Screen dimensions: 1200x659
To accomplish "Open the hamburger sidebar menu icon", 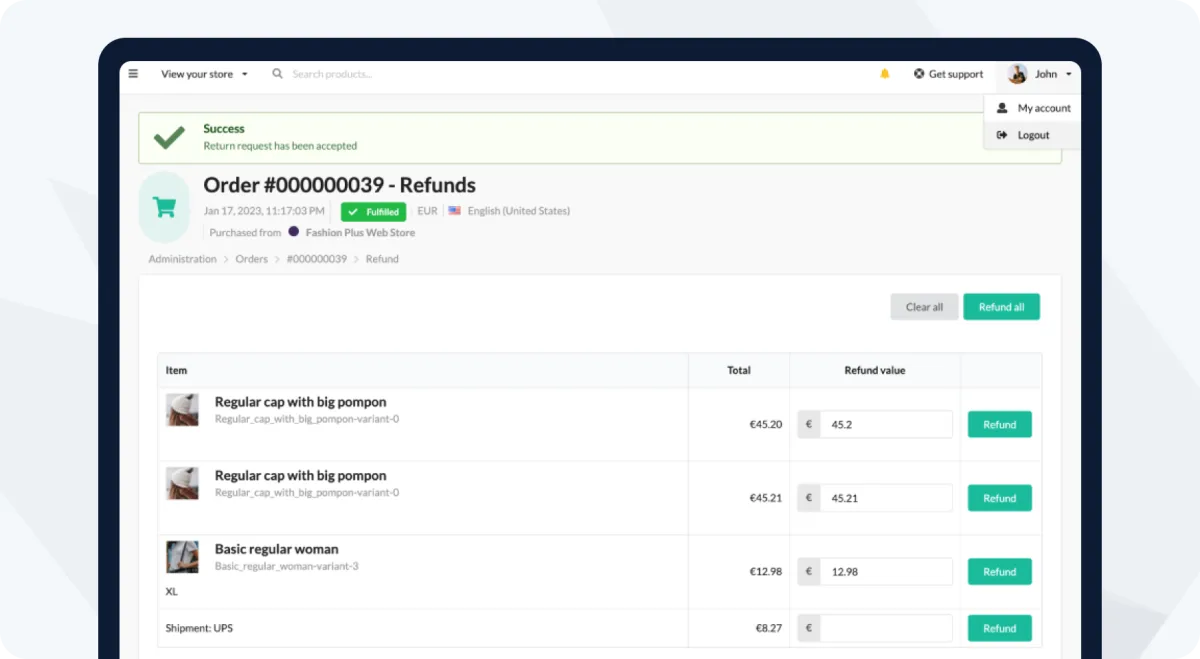I will point(133,74).
